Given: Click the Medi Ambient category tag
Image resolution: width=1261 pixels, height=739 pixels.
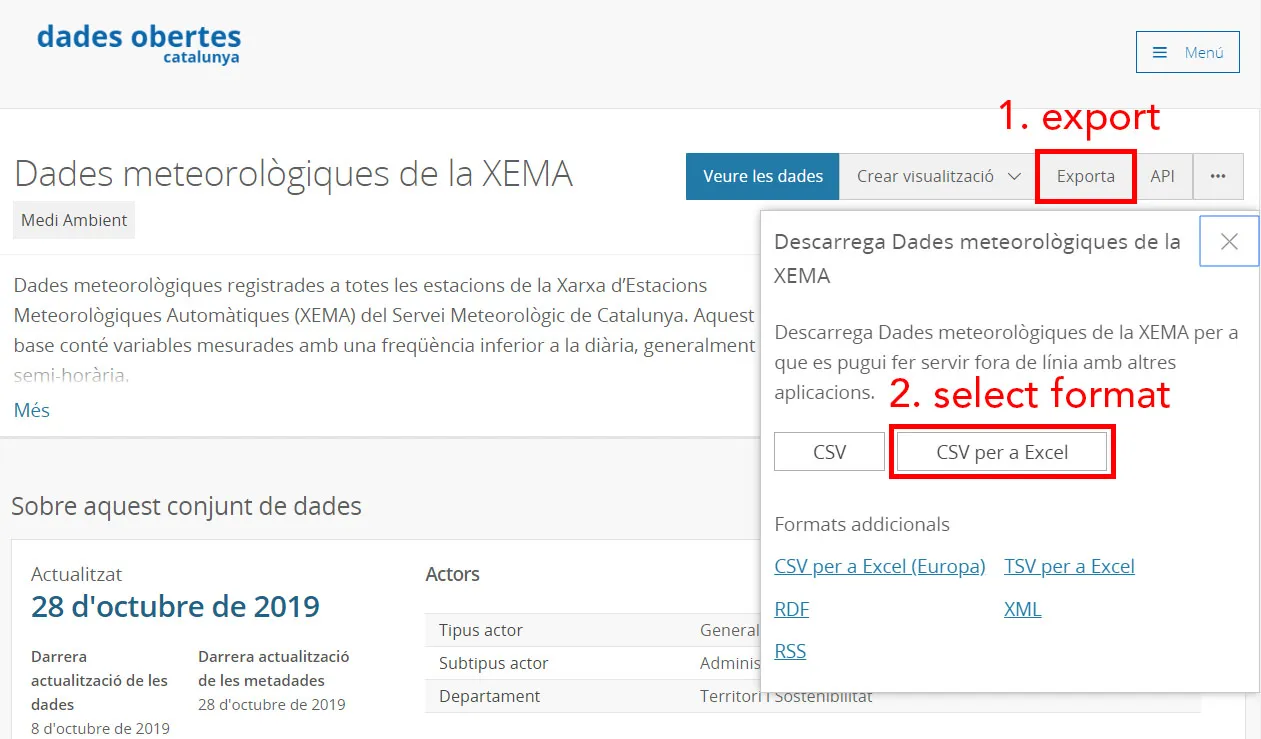Looking at the screenshot, I should 74,220.
